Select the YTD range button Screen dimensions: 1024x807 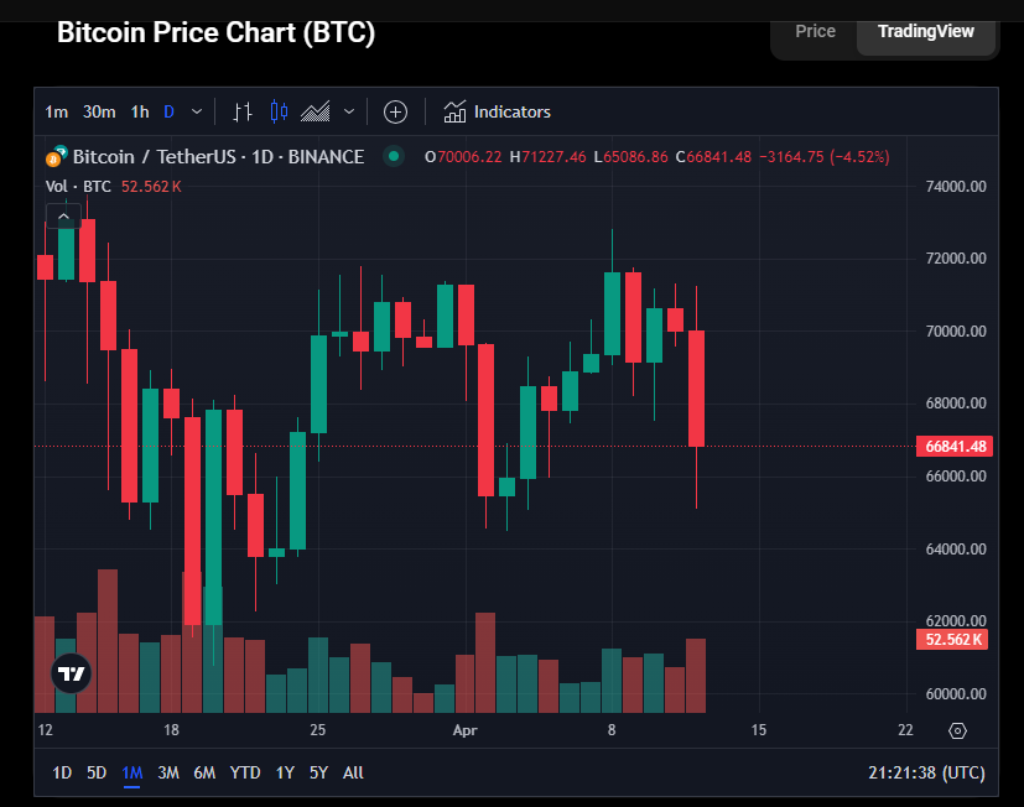[245, 773]
